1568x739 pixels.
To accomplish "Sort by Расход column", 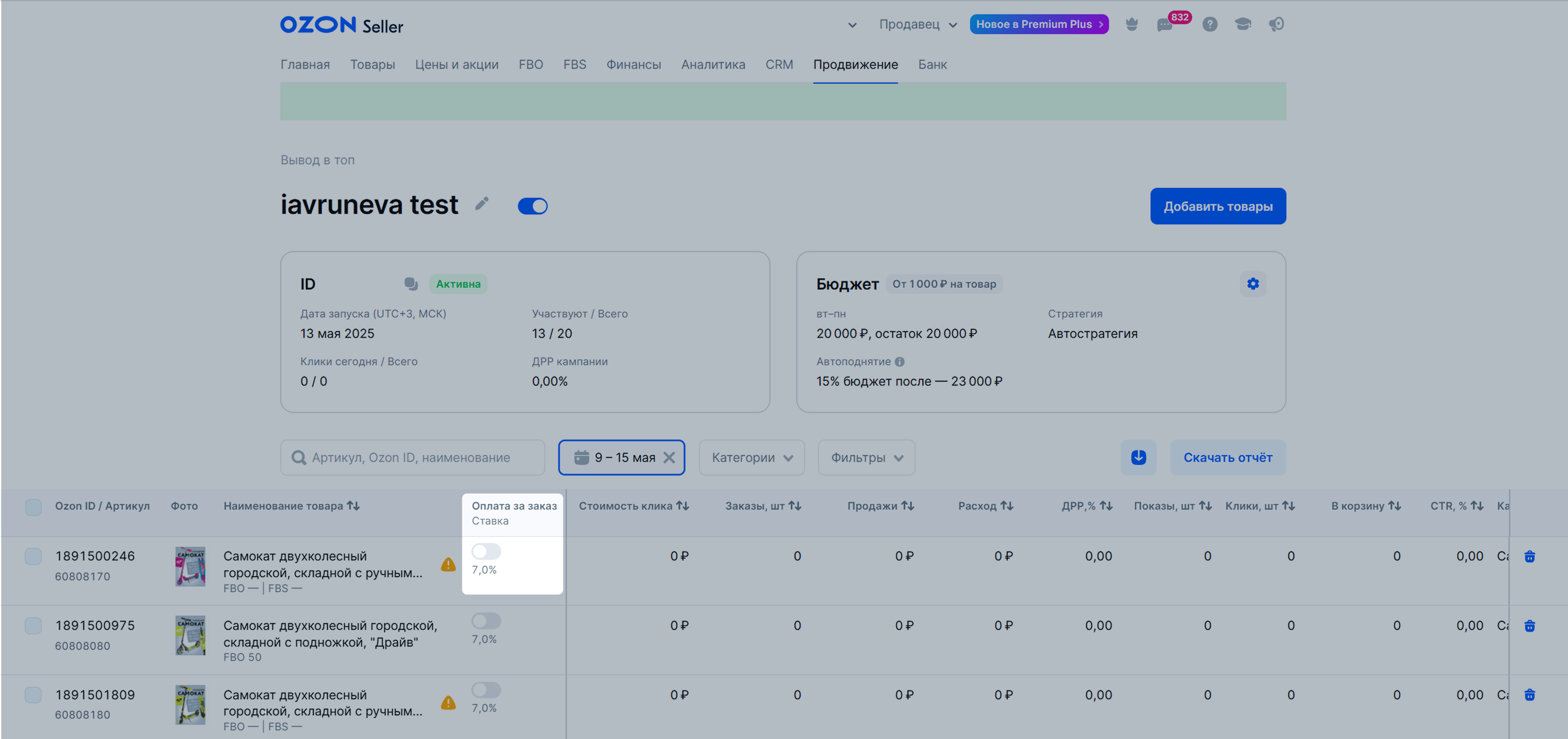I will click(1007, 506).
